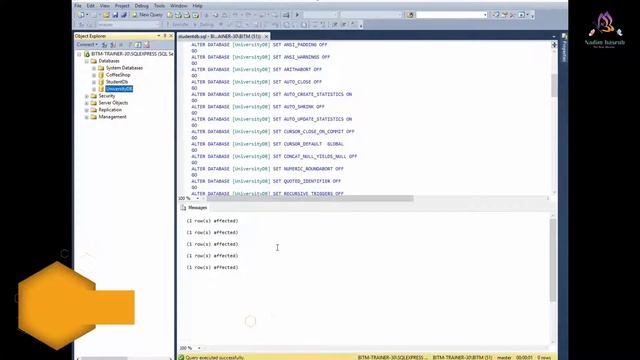Click the editor horizontal scrollbar thumb
Viewport: 640px width, 360px height.
(310, 198)
